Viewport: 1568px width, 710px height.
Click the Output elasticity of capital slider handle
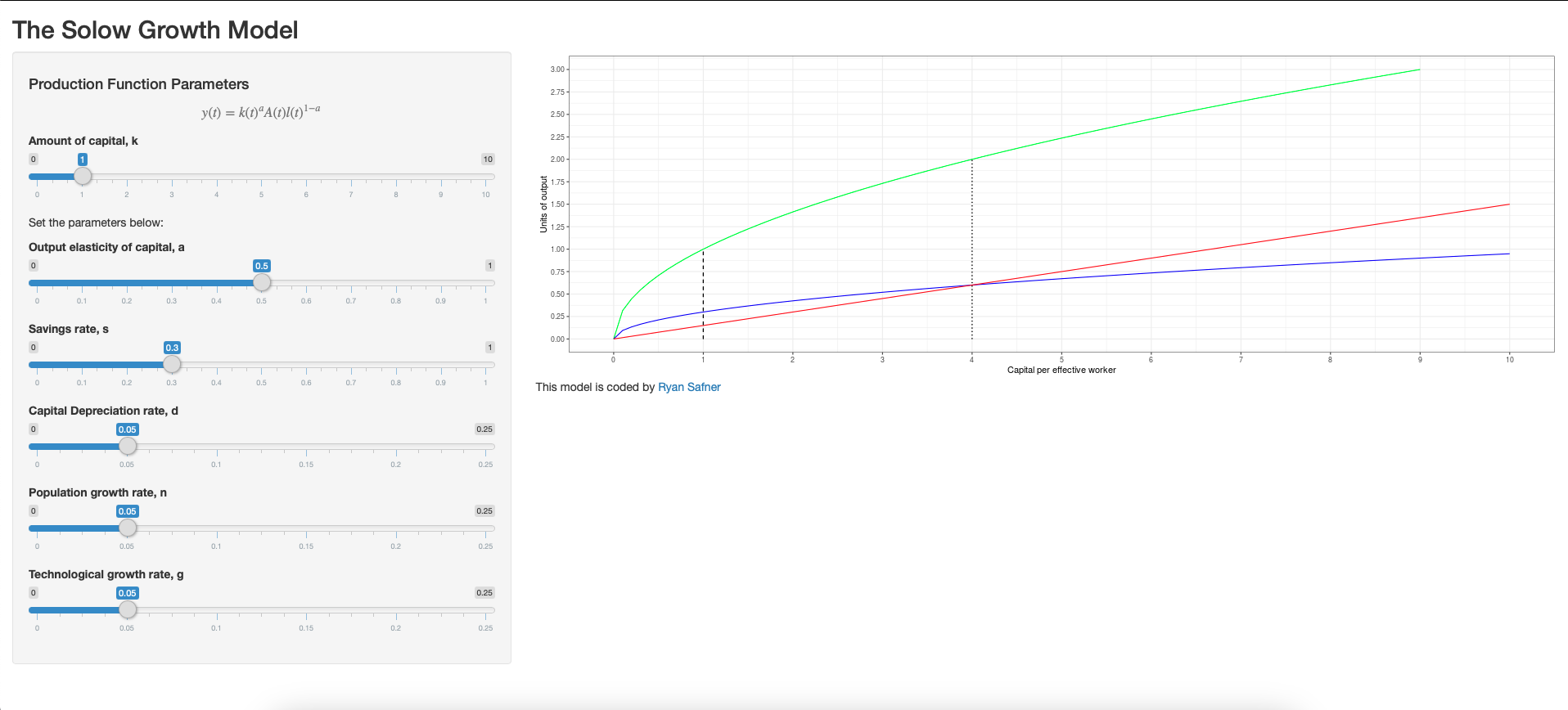click(262, 282)
